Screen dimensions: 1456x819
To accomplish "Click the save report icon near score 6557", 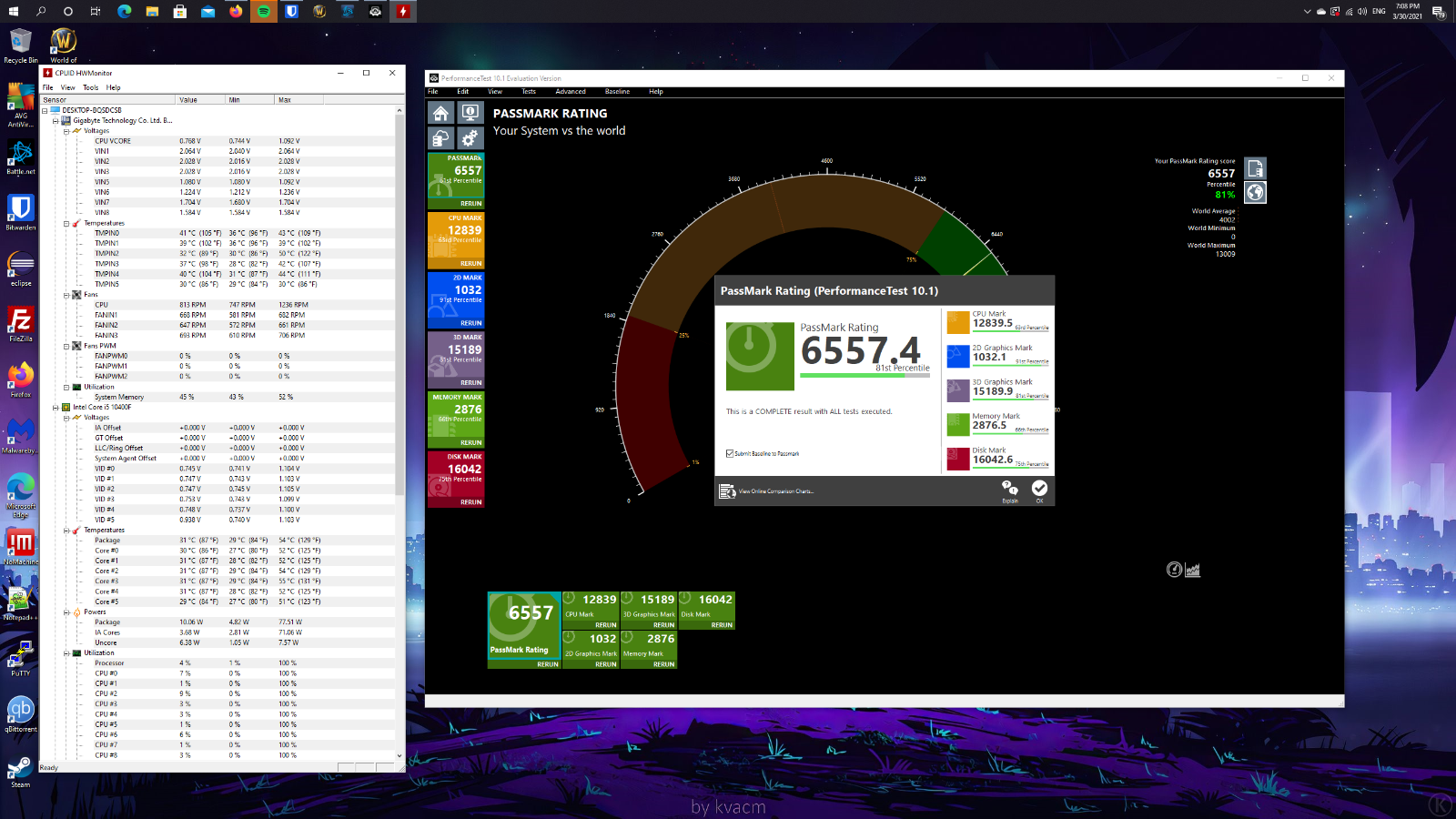I will click(1256, 168).
